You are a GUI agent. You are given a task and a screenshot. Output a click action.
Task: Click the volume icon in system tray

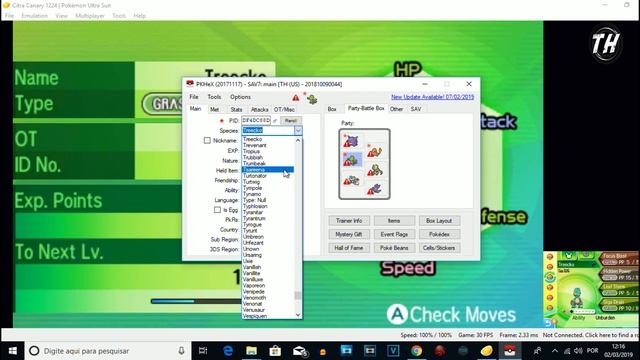point(578,351)
